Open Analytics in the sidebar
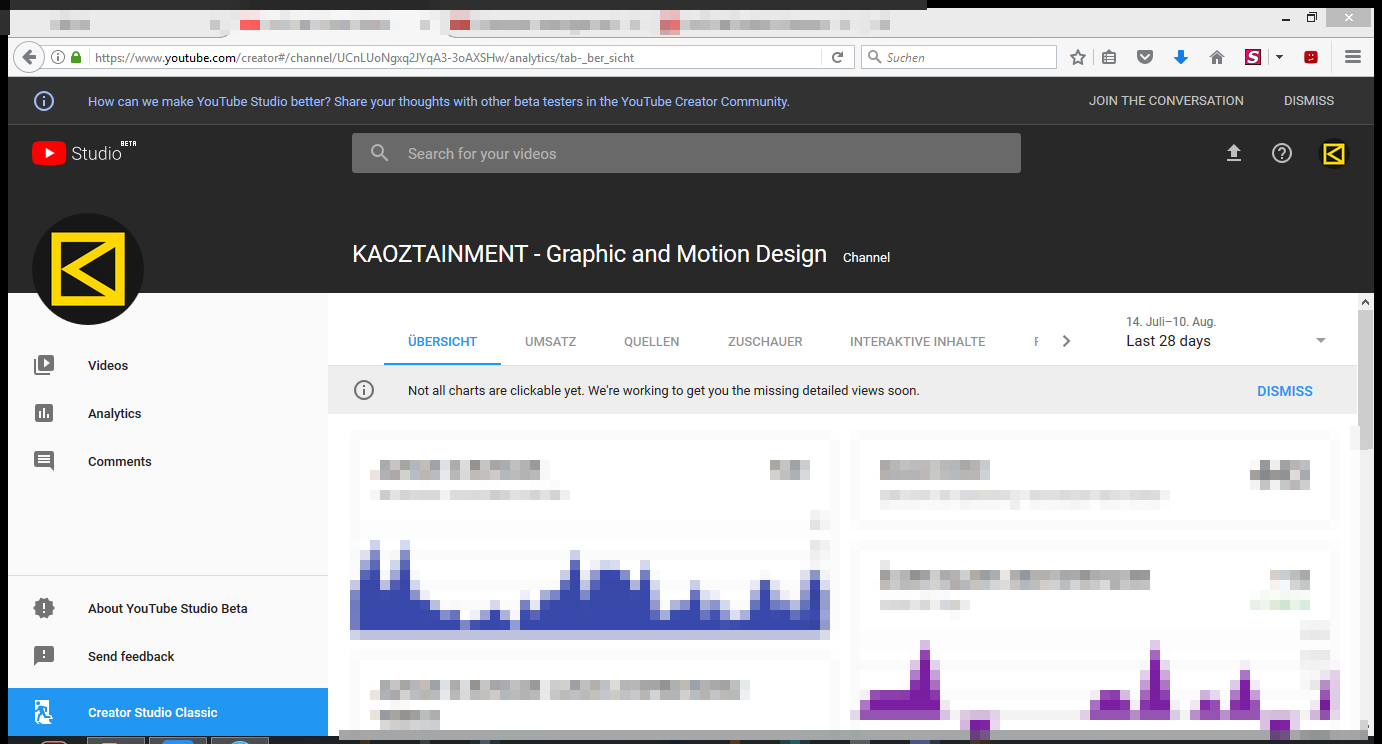Viewport: 1382px width, 744px height. point(114,414)
